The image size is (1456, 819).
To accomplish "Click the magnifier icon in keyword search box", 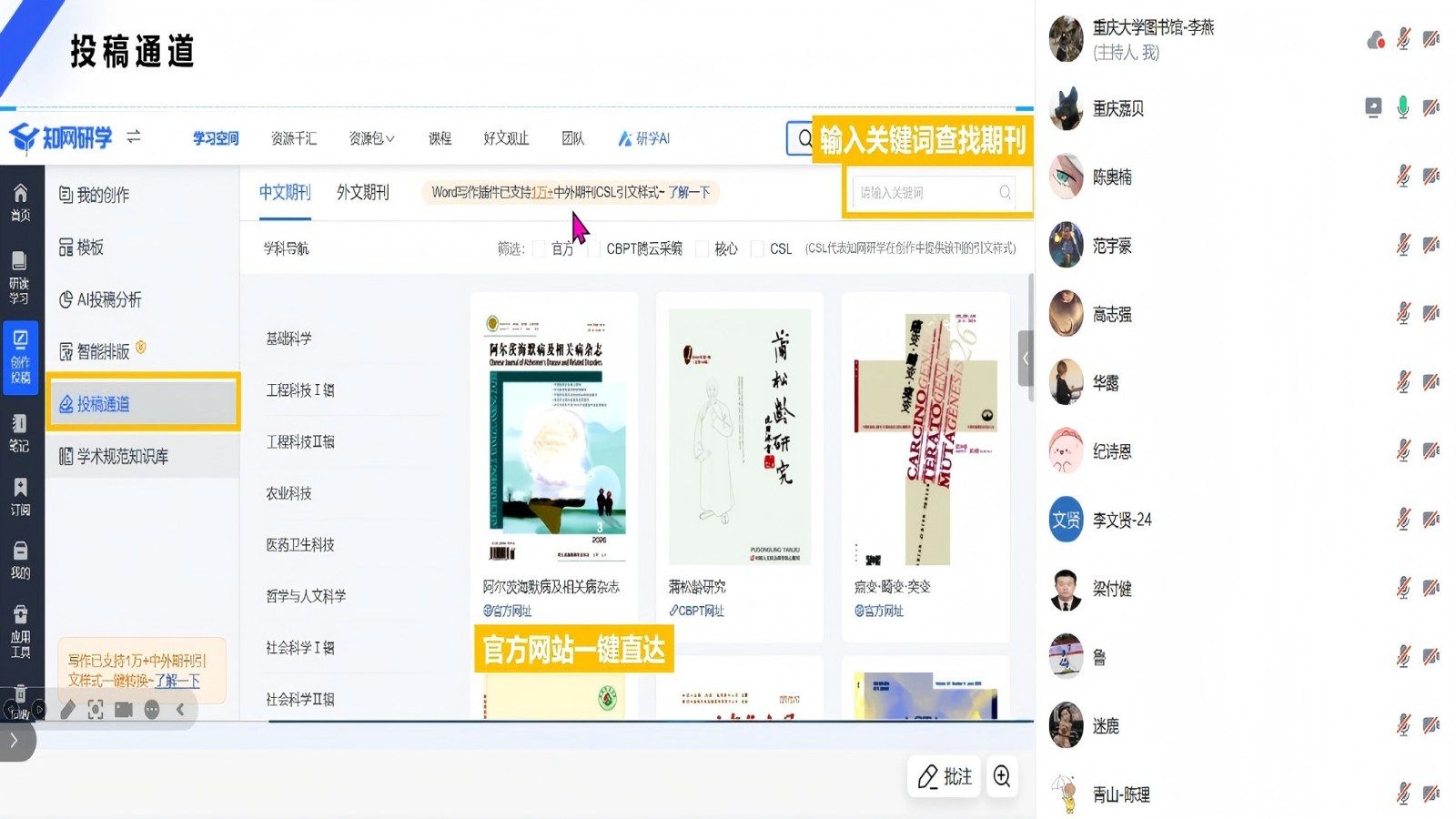I will [x=1005, y=193].
